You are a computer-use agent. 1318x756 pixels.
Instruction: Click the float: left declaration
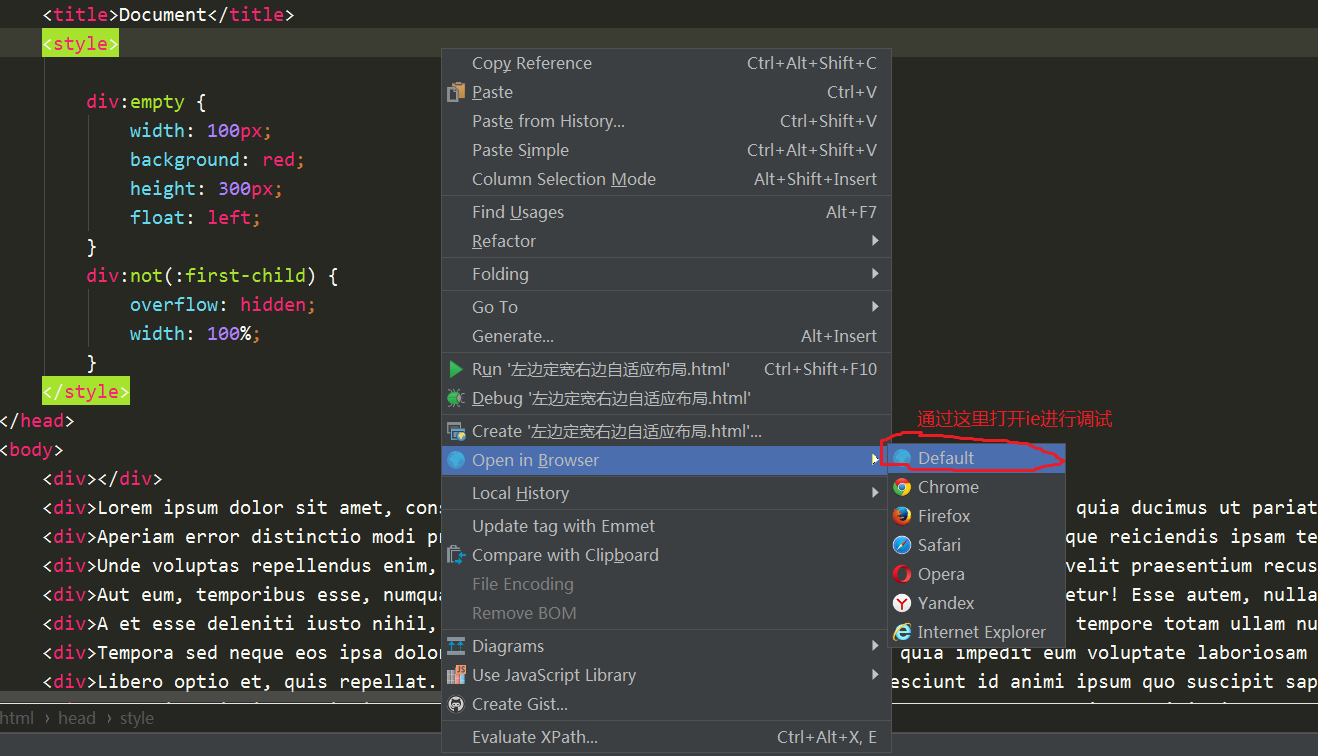click(195, 218)
